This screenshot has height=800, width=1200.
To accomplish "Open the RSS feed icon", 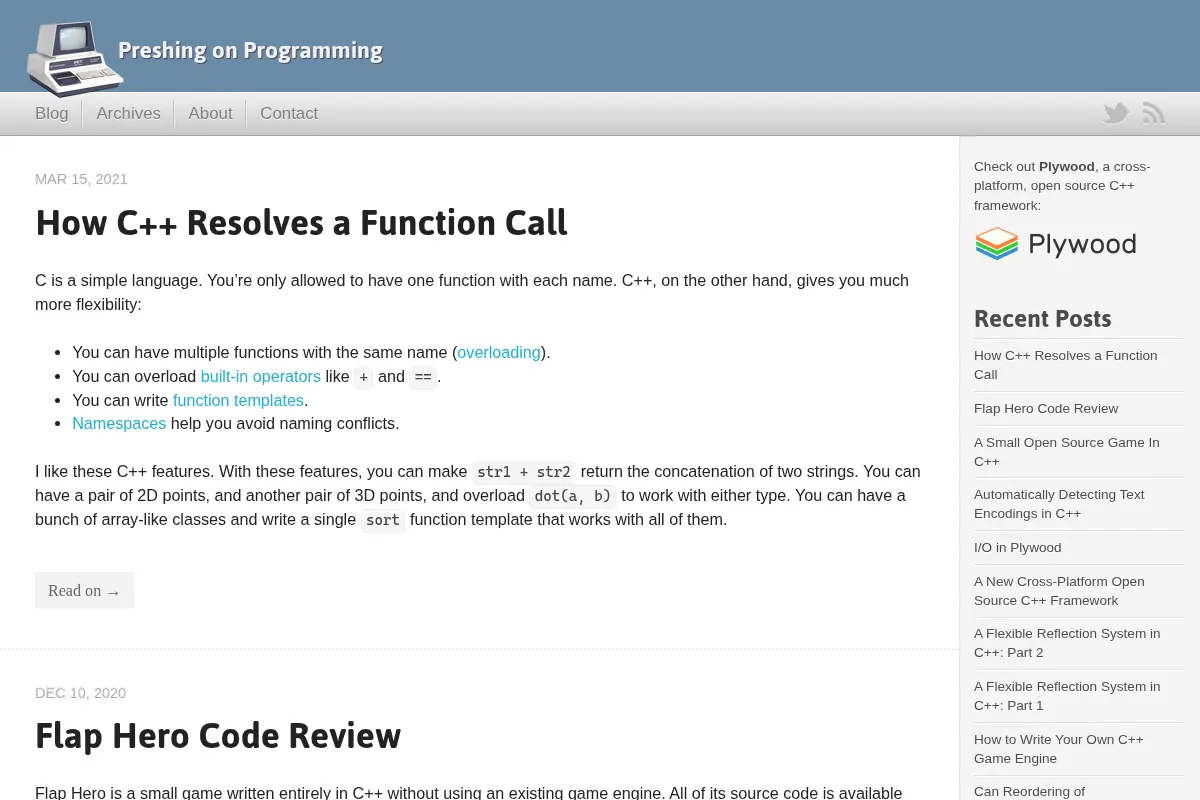I will tap(1154, 113).
